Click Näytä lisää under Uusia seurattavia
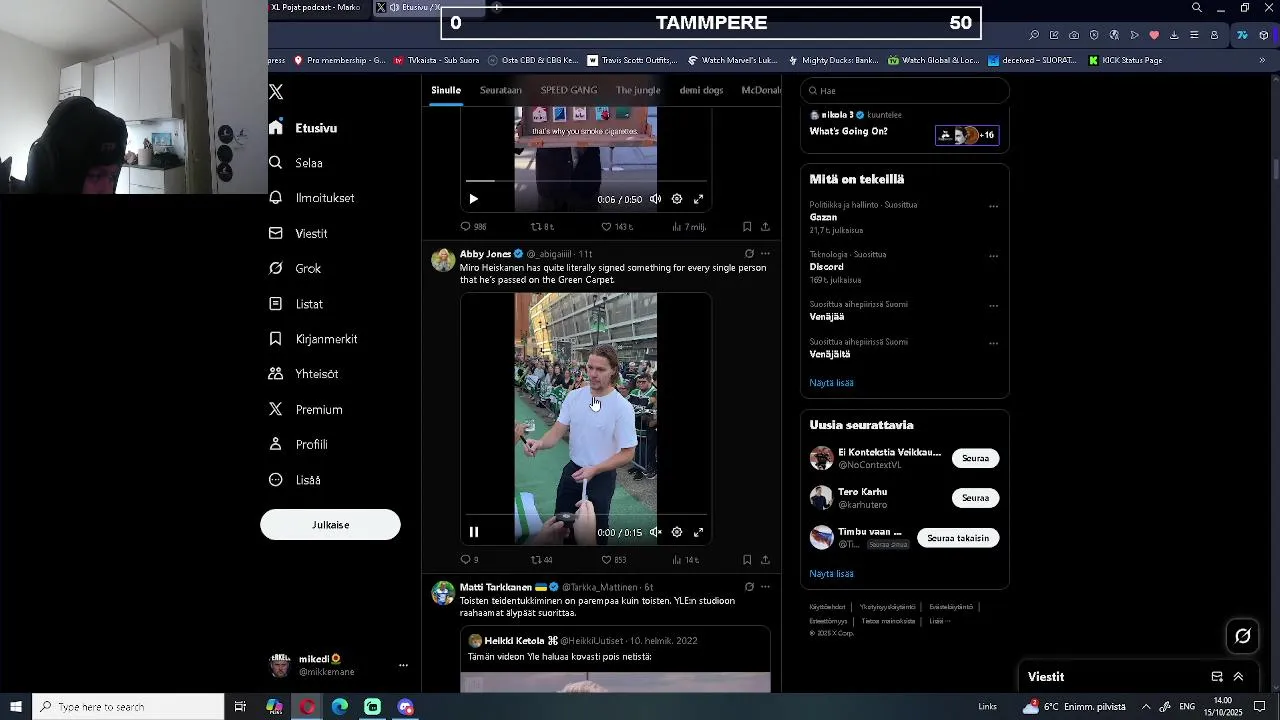Viewport: 1280px width, 720px height. tap(831, 574)
